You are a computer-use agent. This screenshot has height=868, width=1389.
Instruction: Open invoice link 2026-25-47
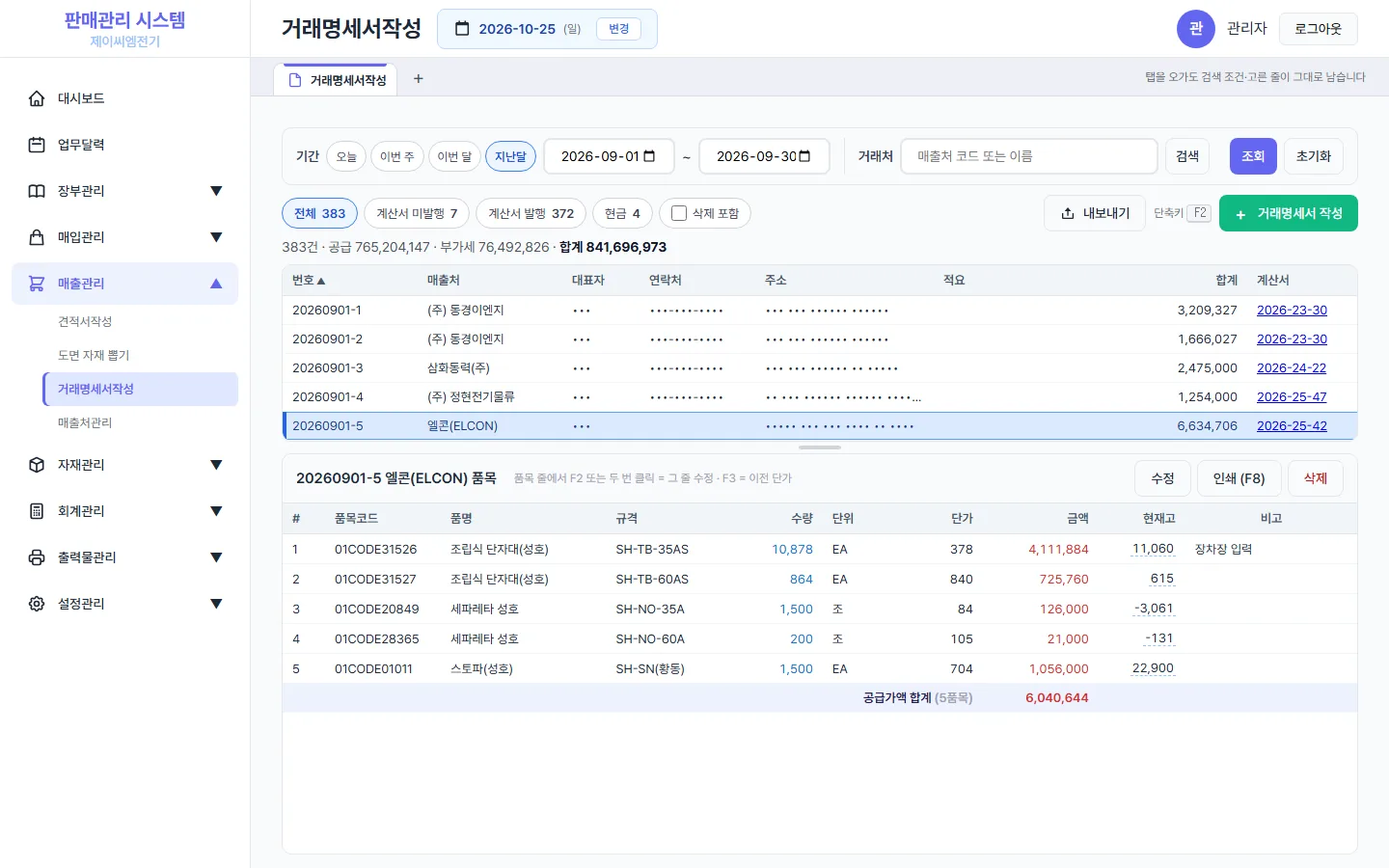(x=1292, y=396)
